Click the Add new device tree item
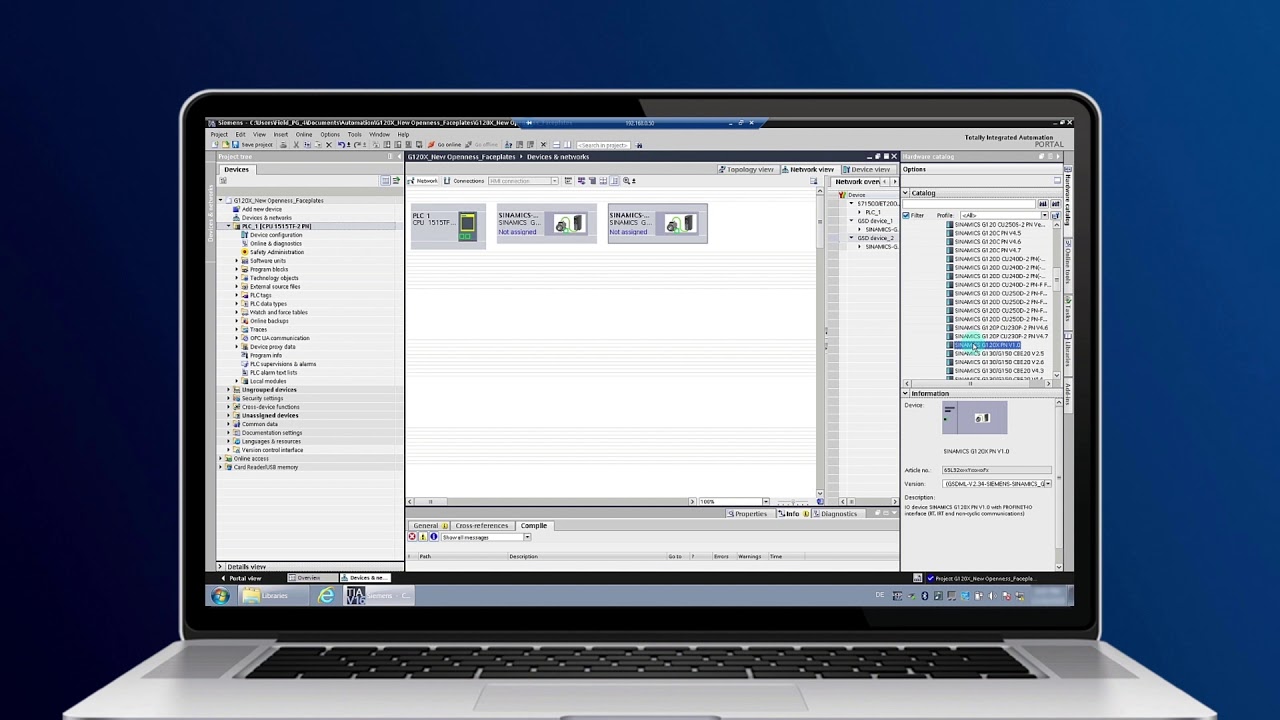Image resolution: width=1280 pixels, height=720 pixels. 262,209
